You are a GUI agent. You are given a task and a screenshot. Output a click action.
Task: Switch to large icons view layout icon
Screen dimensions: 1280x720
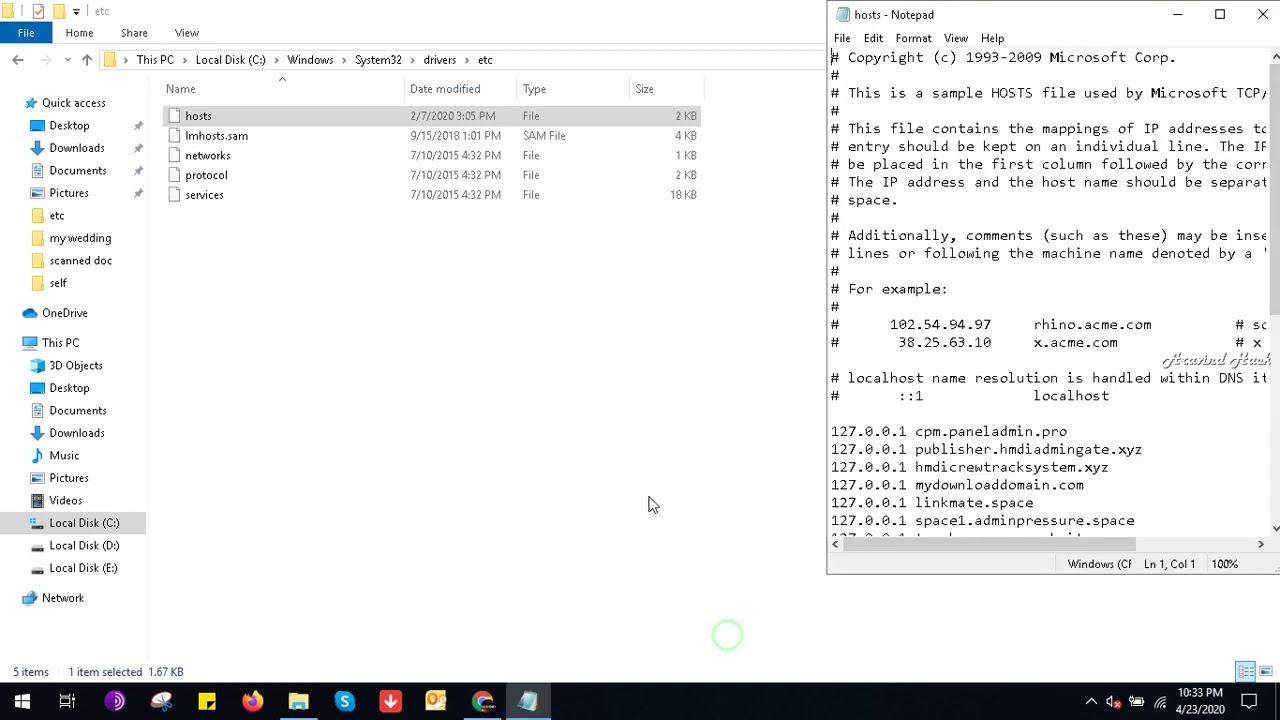pos(1265,671)
